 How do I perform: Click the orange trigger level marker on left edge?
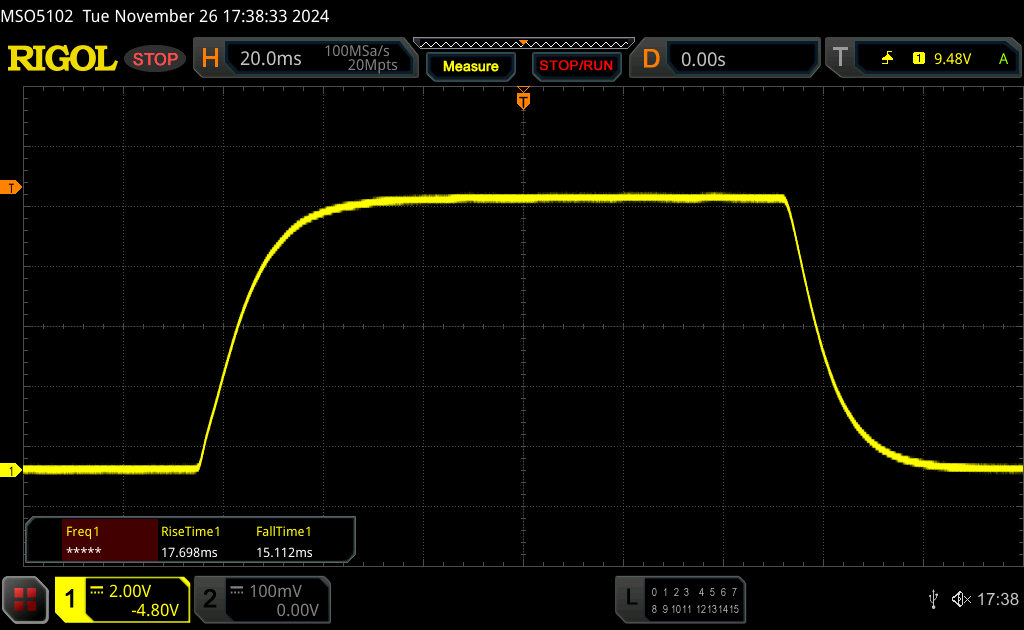[x=11, y=188]
